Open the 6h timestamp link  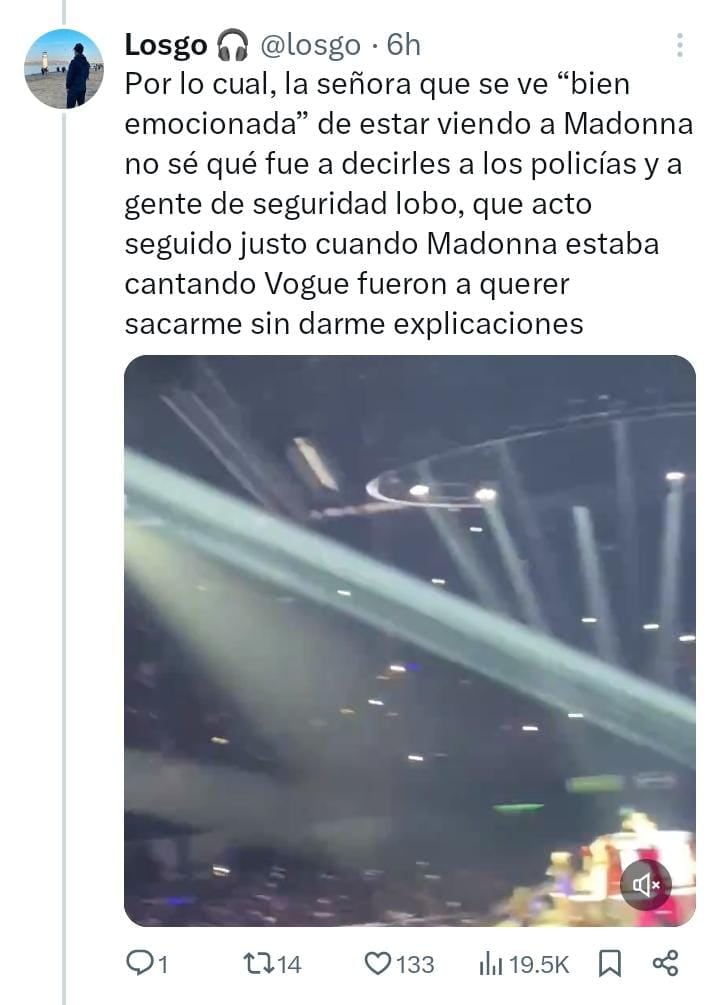click(x=404, y=45)
